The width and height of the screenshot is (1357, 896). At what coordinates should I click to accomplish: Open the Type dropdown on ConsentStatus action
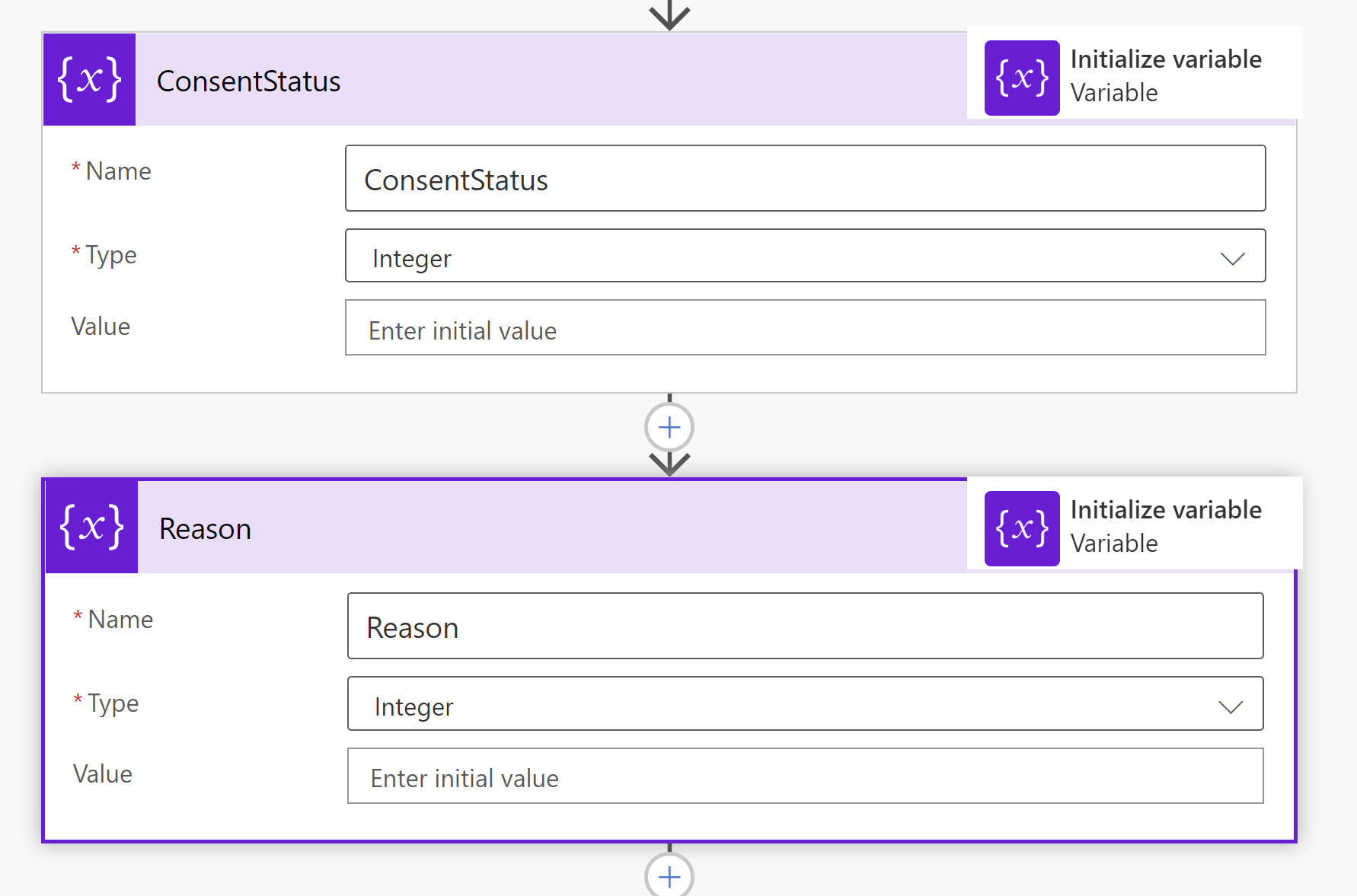[1232, 259]
